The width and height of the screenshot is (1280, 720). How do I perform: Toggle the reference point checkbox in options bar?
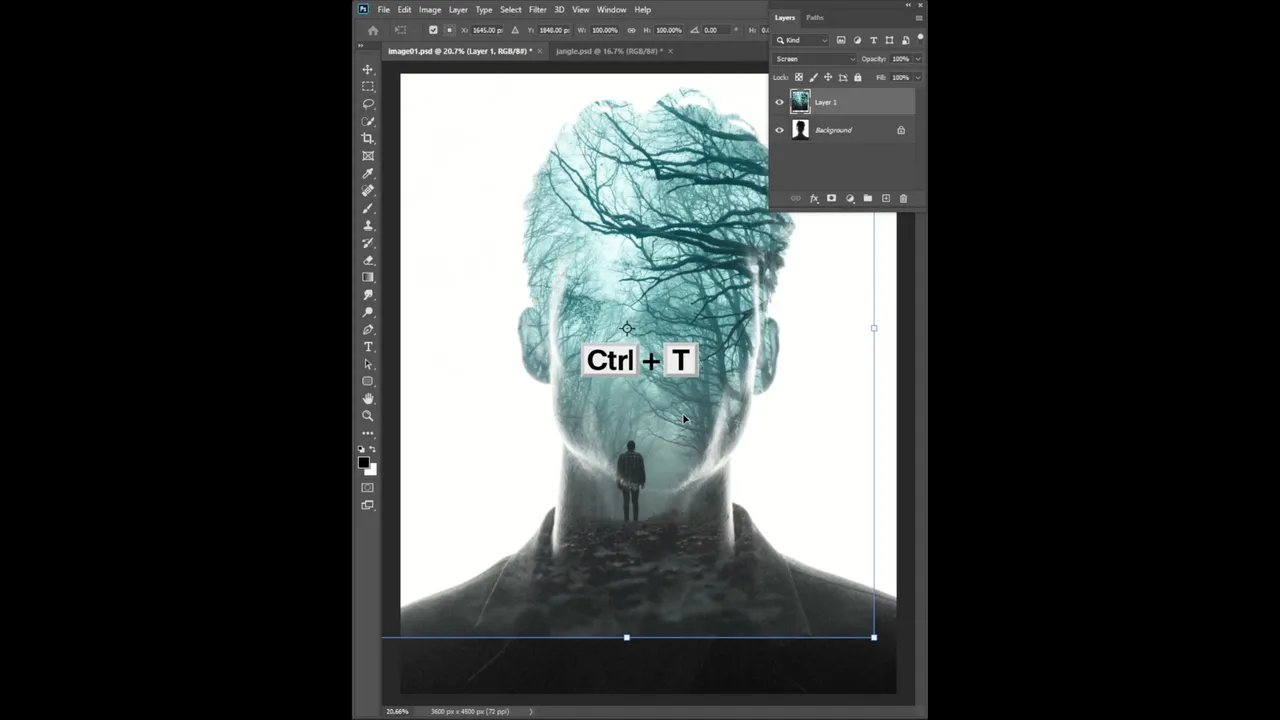[x=433, y=30]
